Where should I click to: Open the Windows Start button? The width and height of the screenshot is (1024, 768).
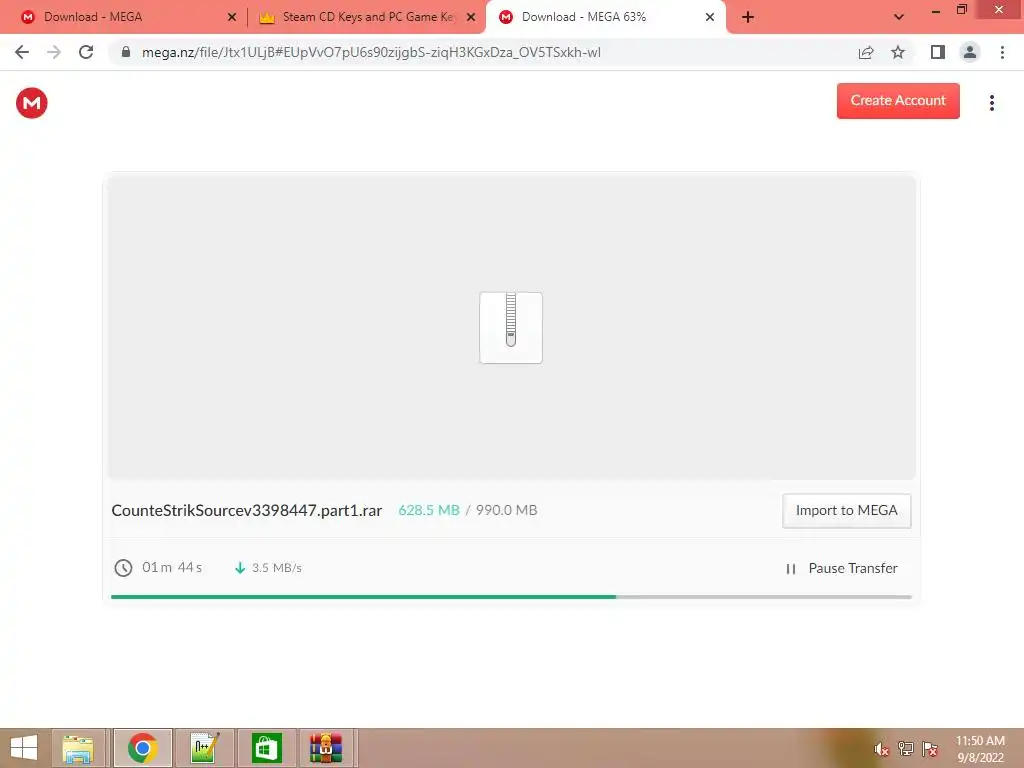pos(24,748)
